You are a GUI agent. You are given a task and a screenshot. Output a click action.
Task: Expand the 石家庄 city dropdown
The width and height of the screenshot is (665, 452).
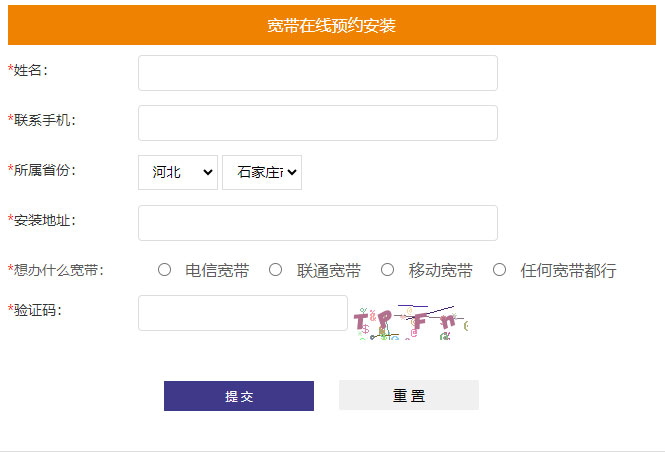click(x=262, y=172)
